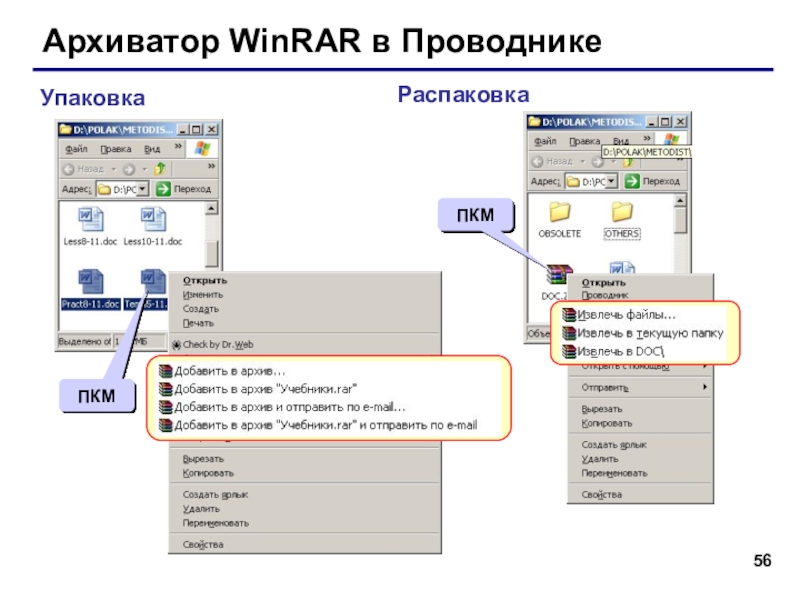Choose Создать ярлык in document context menu
This screenshot has height=600, width=800.
point(215,495)
